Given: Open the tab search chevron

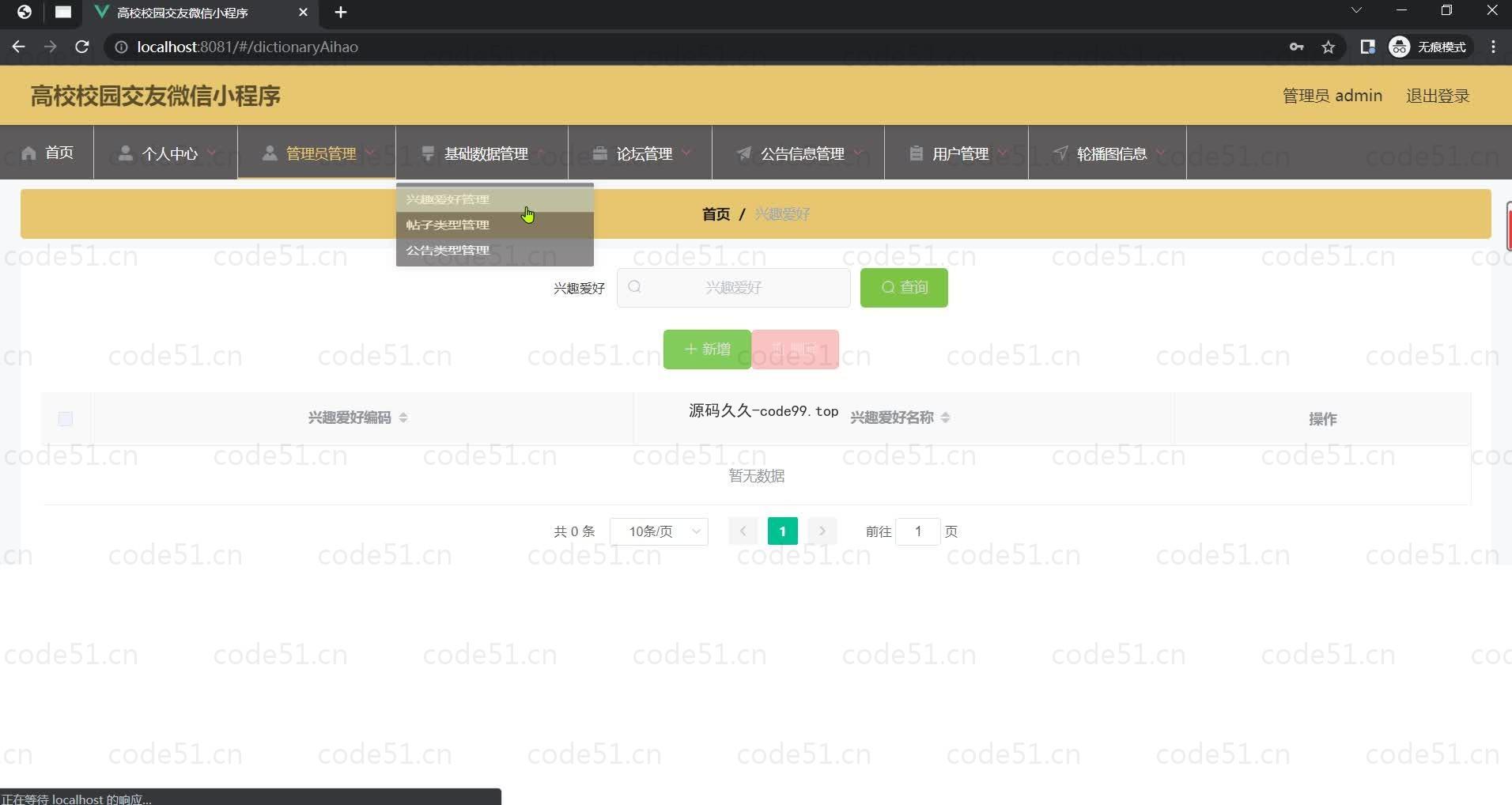Looking at the screenshot, I should [x=1356, y=10].
